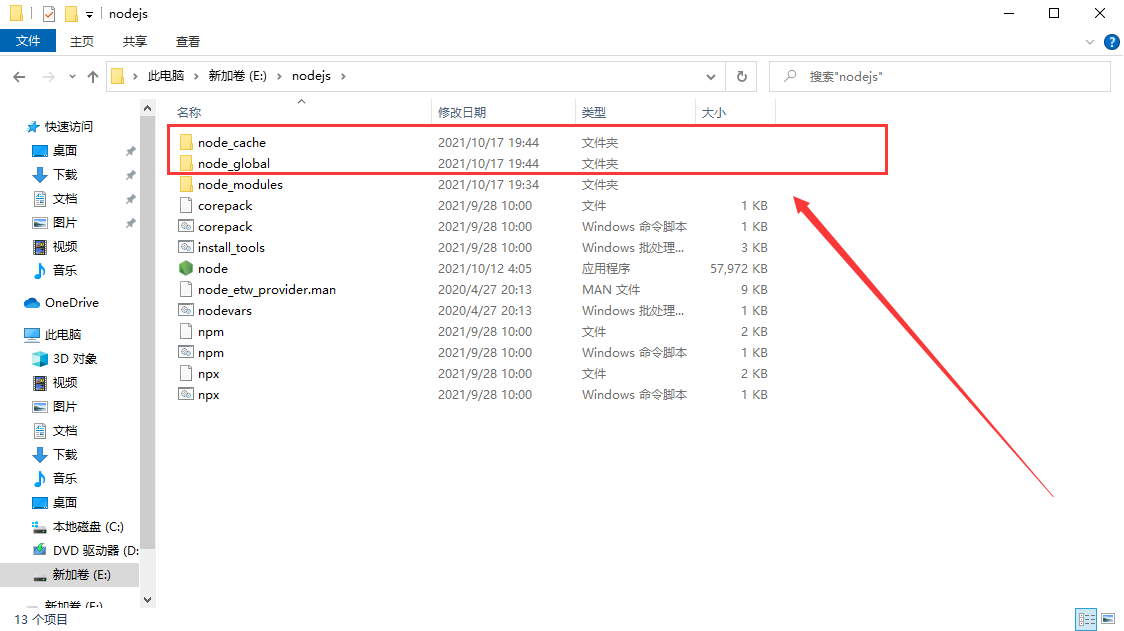This screenshot has height=631, width=1124.
Task: Open the node_global folder icon
Action: pyautogui.click(x=186, y=163)
